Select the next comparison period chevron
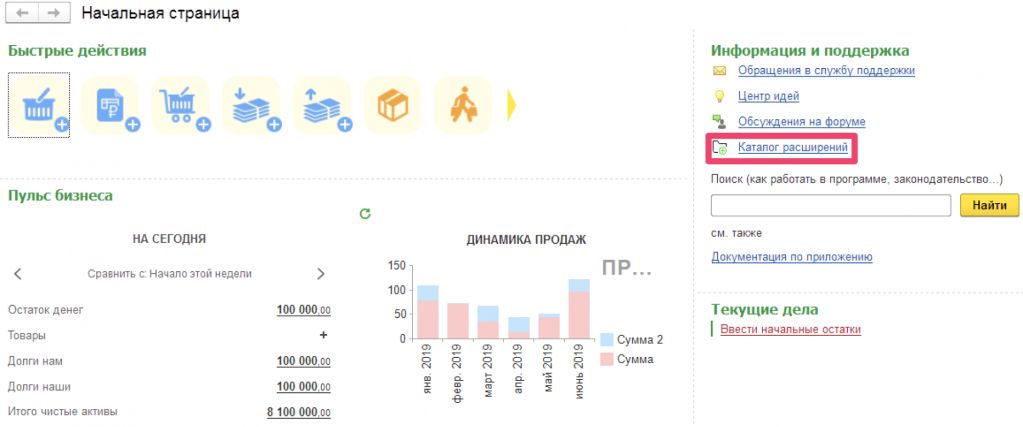The image size is (1023, 427). [x=320, y=274]
